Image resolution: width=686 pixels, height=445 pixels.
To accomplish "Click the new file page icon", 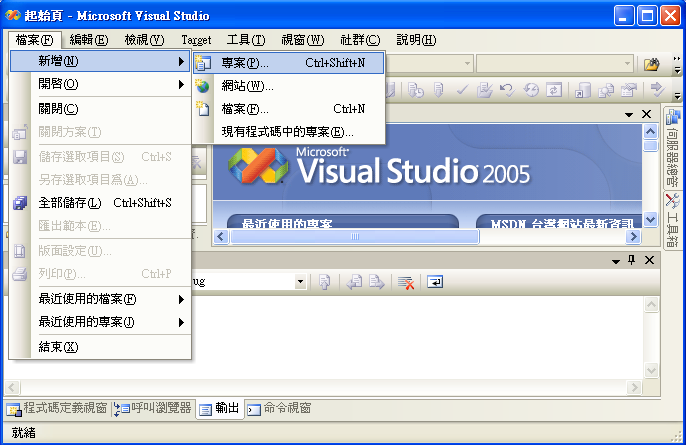I will tap(203, 109).
